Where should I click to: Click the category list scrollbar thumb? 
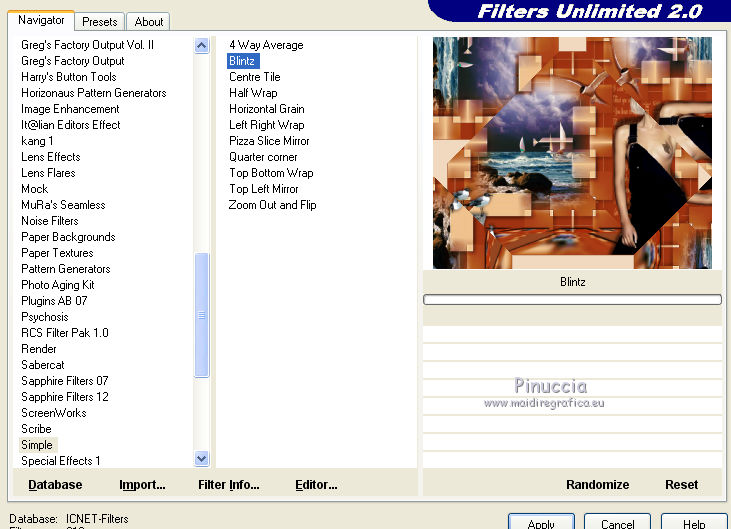tap(201, 315)
